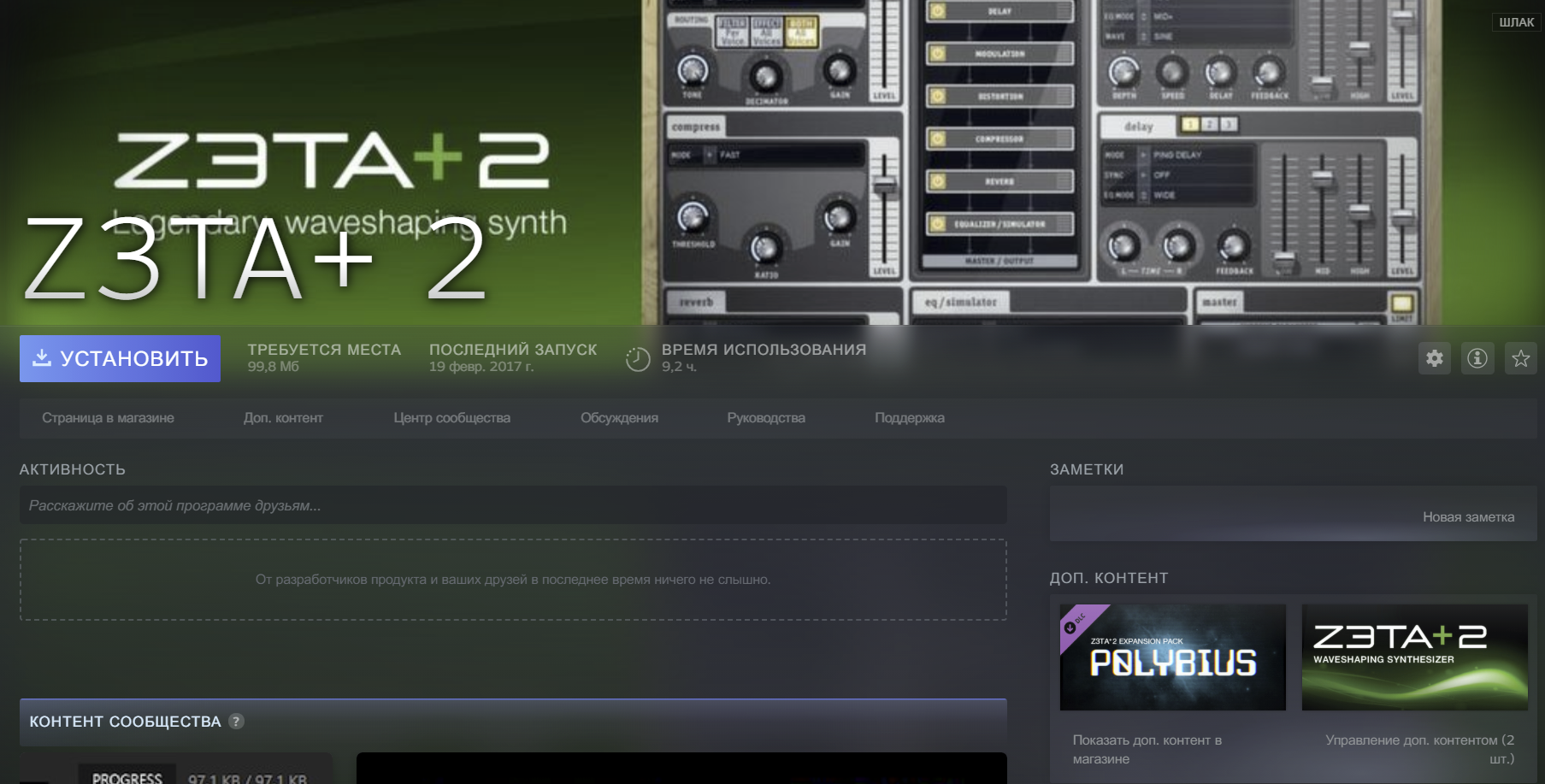Click the 9,2 ч. usage time value

coord(680,367)
